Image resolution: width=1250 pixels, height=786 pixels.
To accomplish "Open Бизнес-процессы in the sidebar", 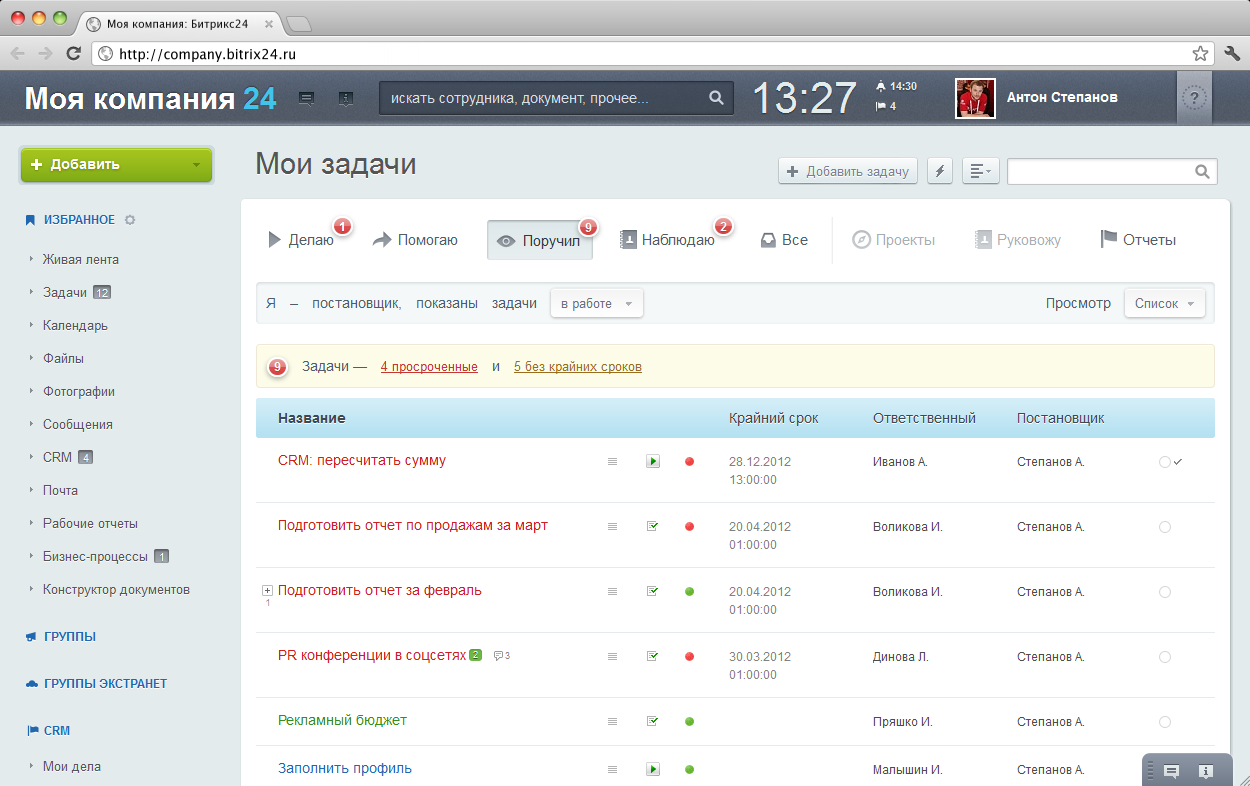I will coord(95,556).
